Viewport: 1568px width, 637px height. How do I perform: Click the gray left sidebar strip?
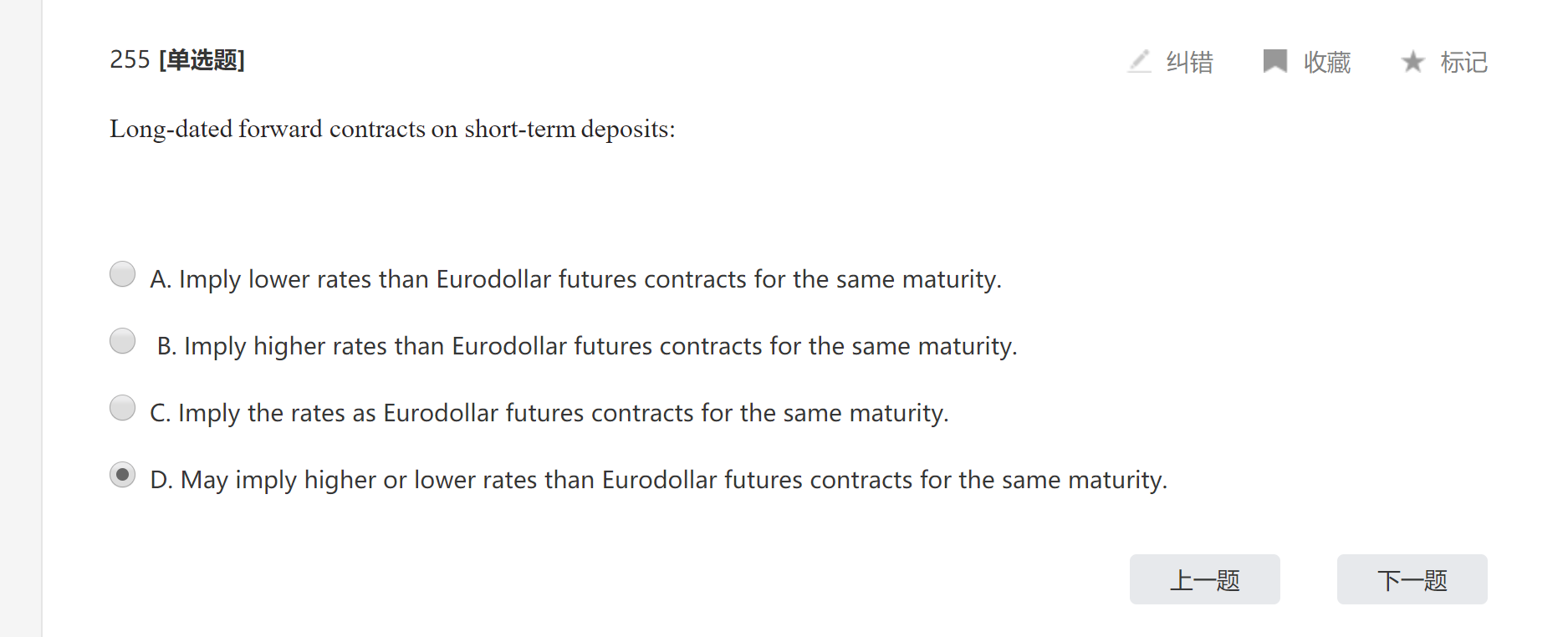pyautogui.click(x=21, y=318)
